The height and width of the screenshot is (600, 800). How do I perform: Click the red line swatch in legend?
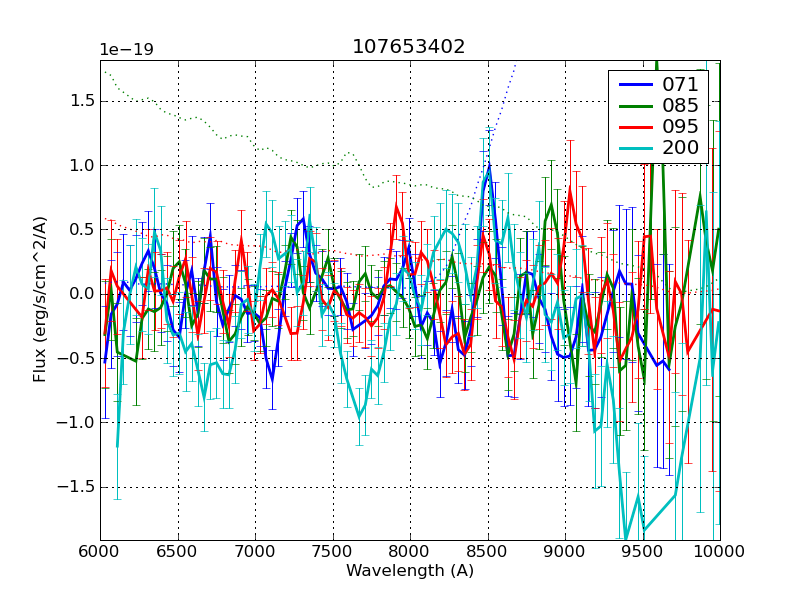pos(634,127)
